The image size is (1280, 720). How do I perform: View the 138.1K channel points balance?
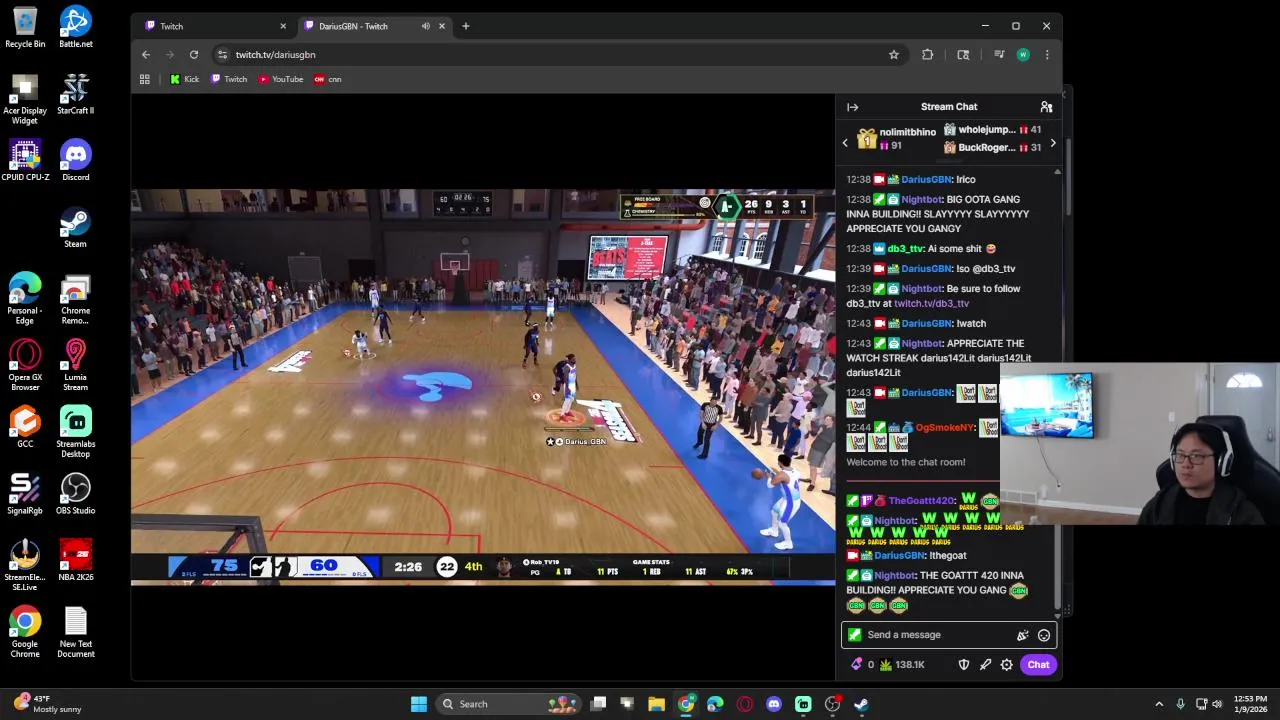[902, 665]
